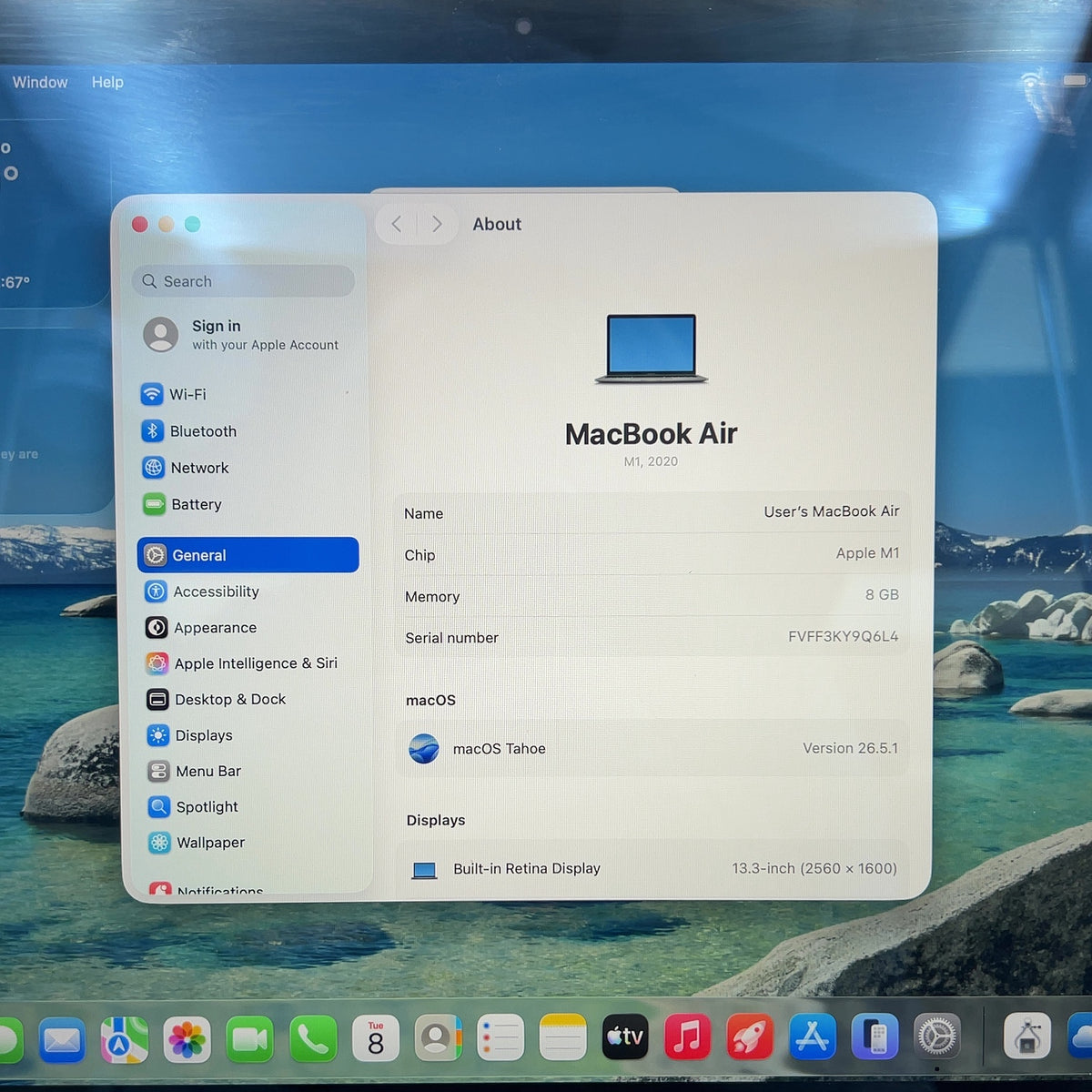Open the Music app in Dock

coord(688,1036)
